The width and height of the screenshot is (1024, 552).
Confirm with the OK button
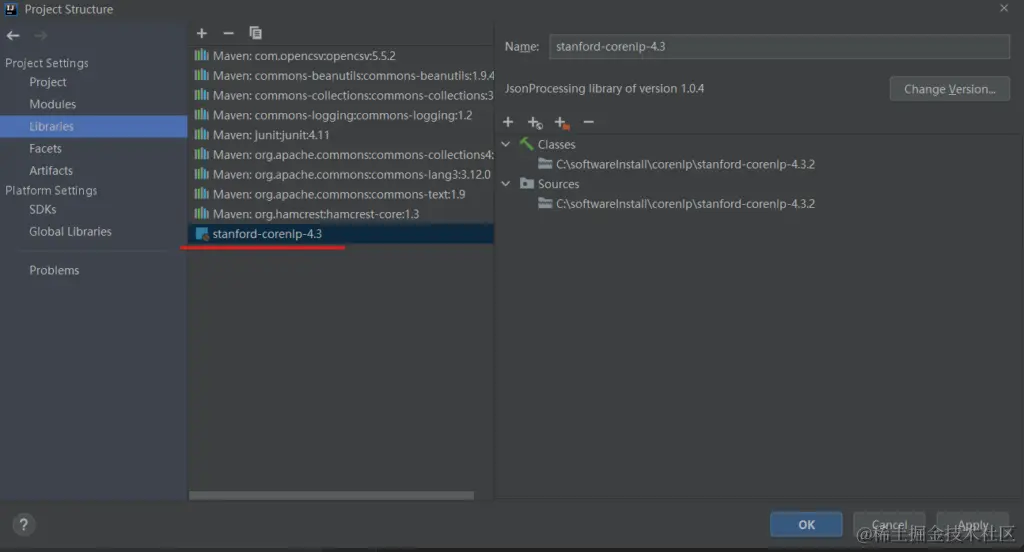click(x=806, y=525)
